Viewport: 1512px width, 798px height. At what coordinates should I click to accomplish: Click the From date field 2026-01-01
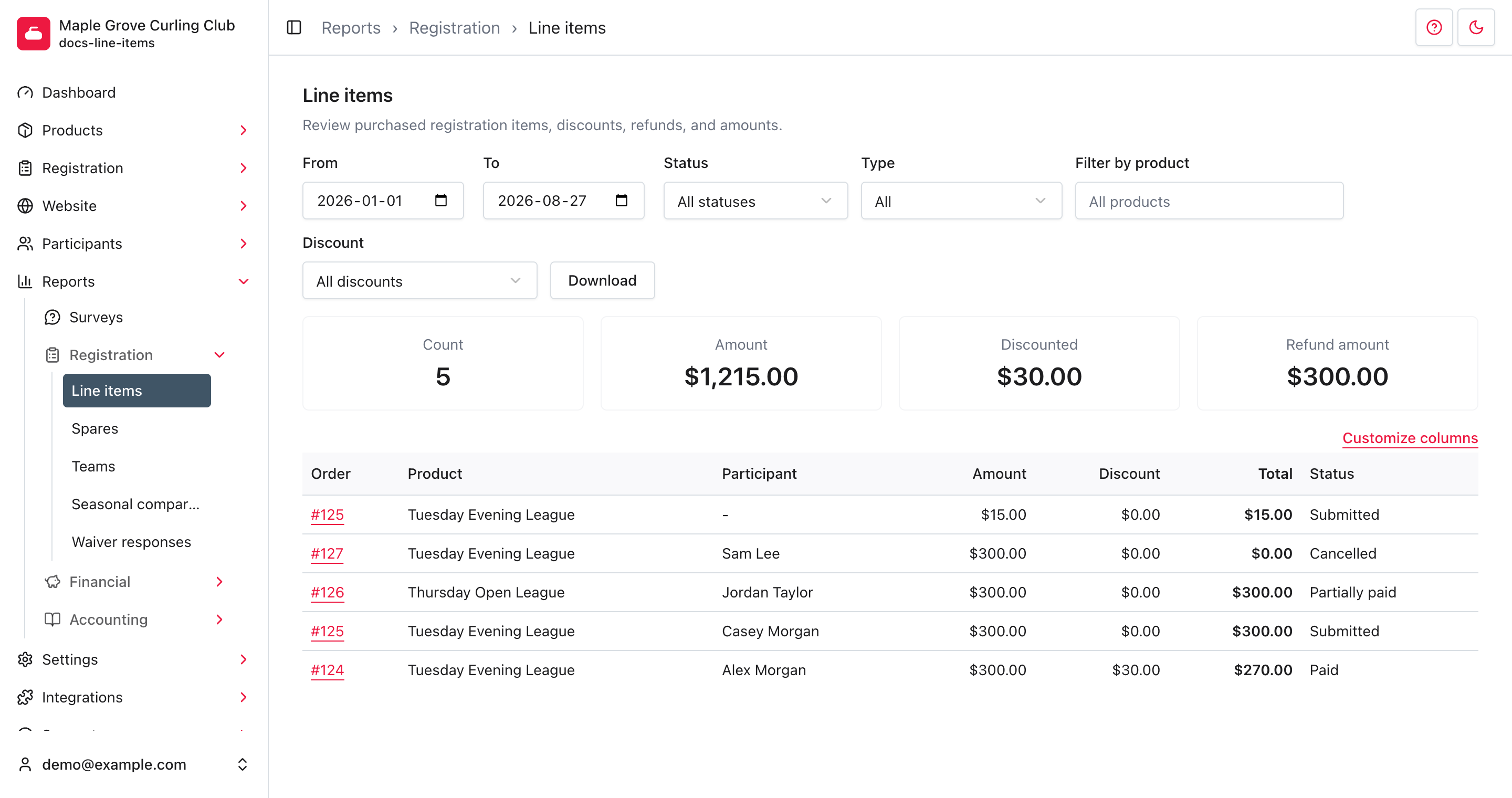click(x=383, y=201)
